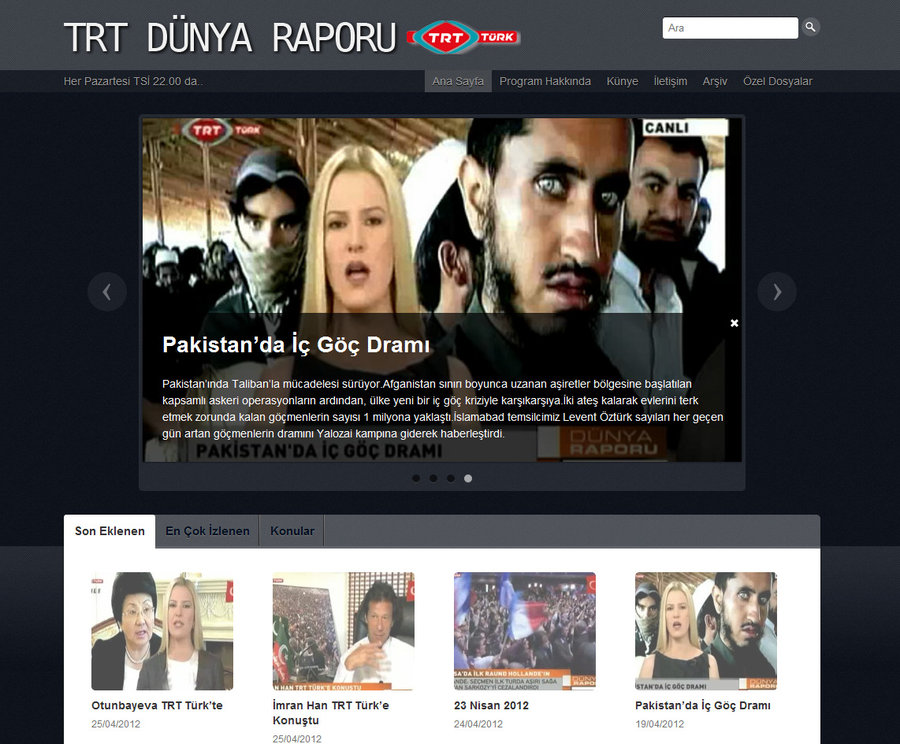
Task: Open the Ana Sayfa menu item
Action: (458, 81)
